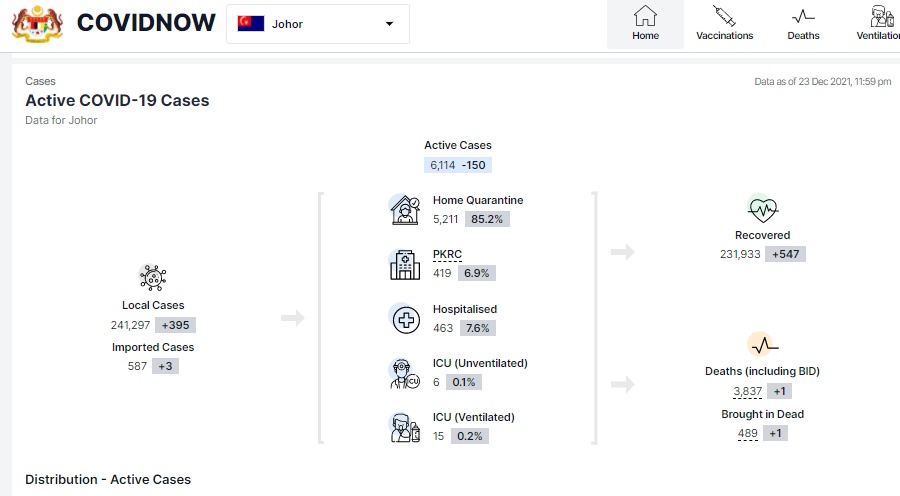Viewport: 900px width, 496px height.
Task: Click the PKRC building icon
Action: [404, 264]
